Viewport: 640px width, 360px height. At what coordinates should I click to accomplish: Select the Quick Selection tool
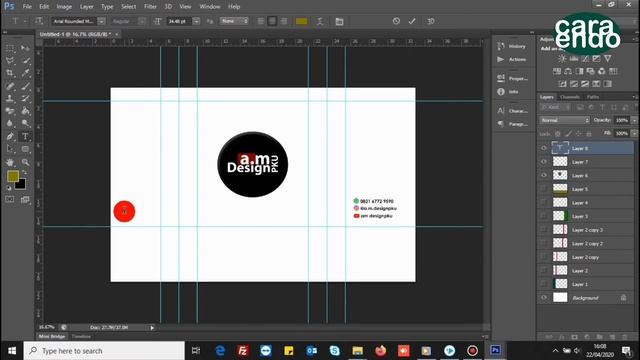(x=25, y=61)
